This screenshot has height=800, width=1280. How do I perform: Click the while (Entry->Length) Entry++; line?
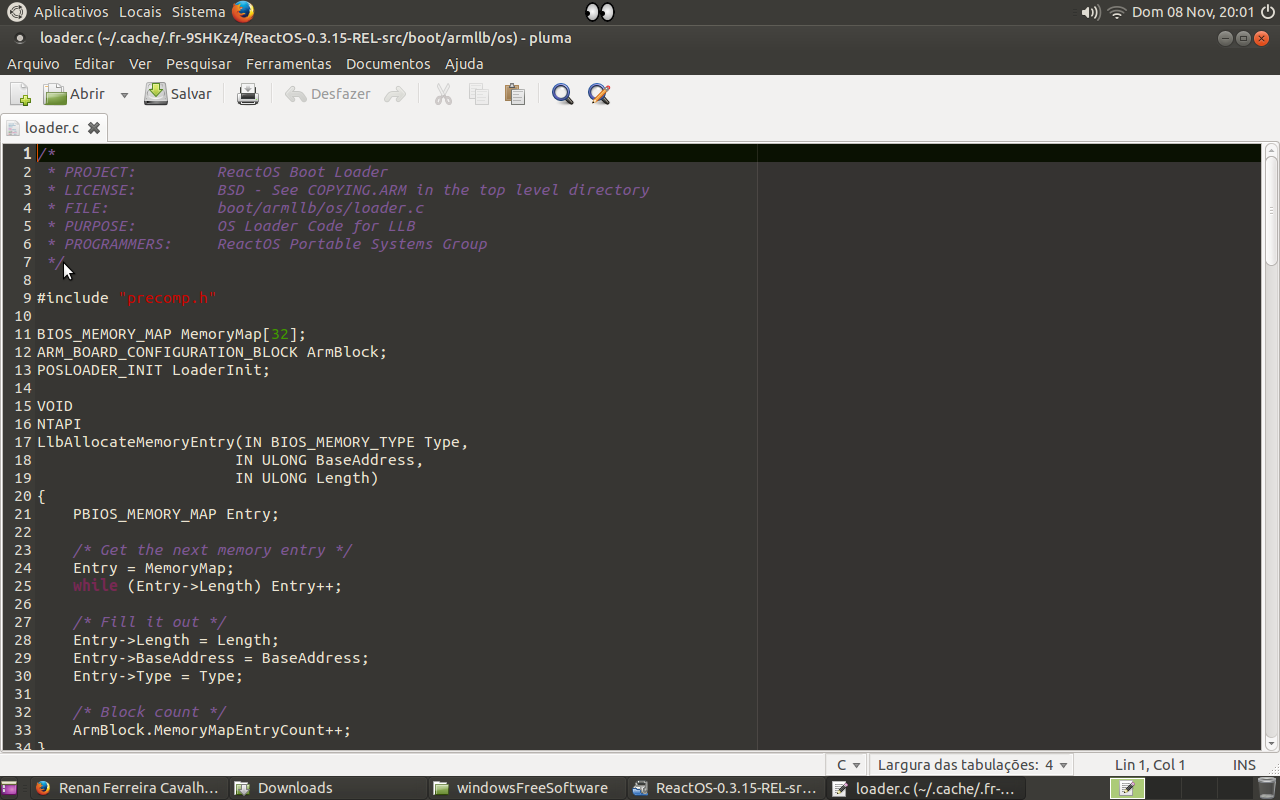[207, 586]
